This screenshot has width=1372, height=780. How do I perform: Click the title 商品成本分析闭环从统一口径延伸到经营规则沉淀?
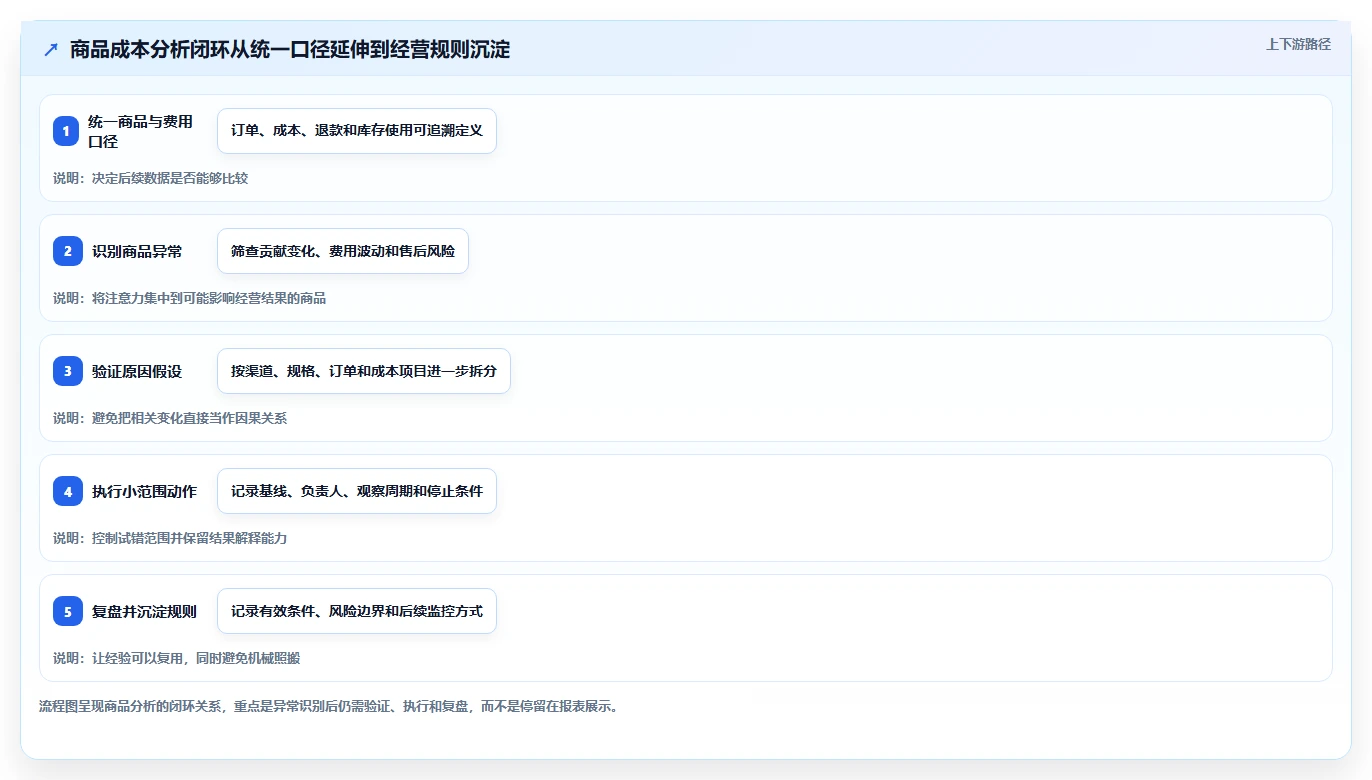pos(290,50)
